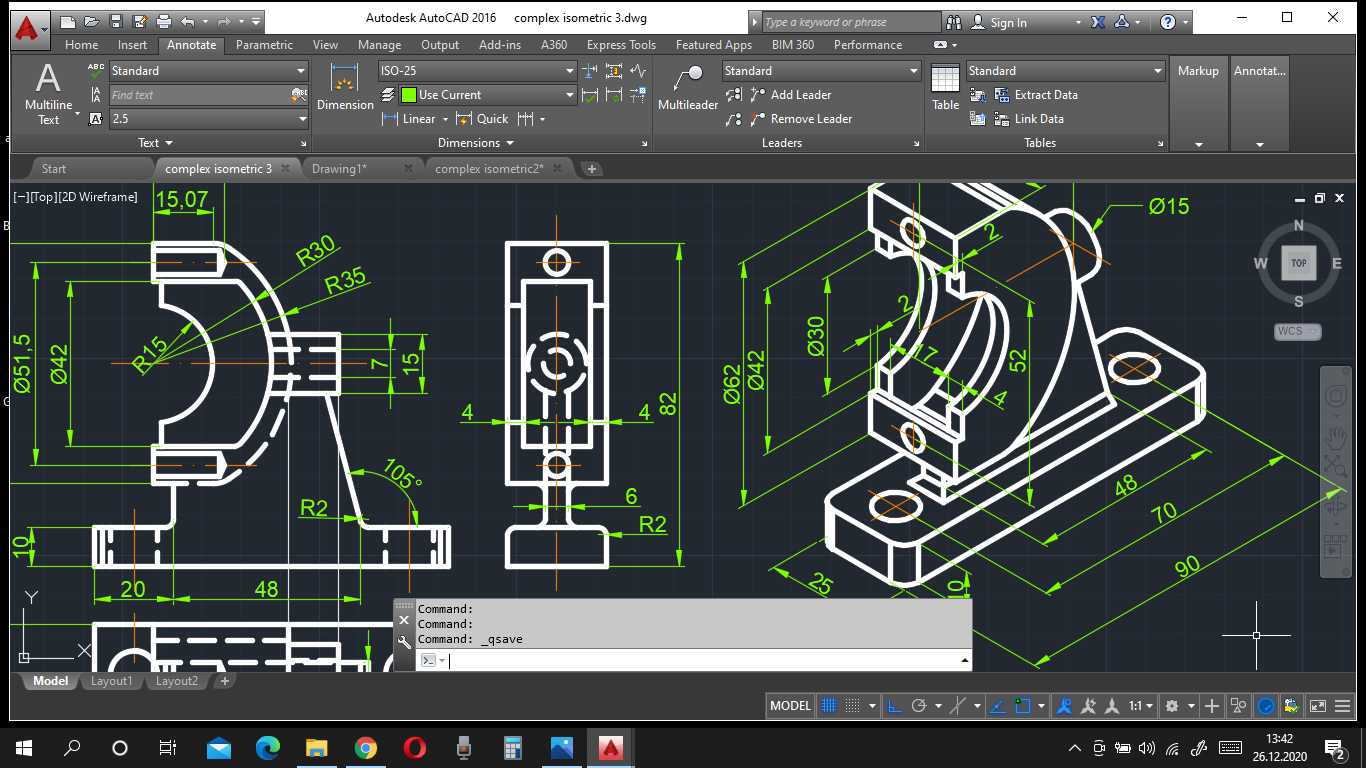This screenshot has width=1366, height=768.
Task: Toggle hardware acceleration blue circle icon
Action: click(1265, 706)
